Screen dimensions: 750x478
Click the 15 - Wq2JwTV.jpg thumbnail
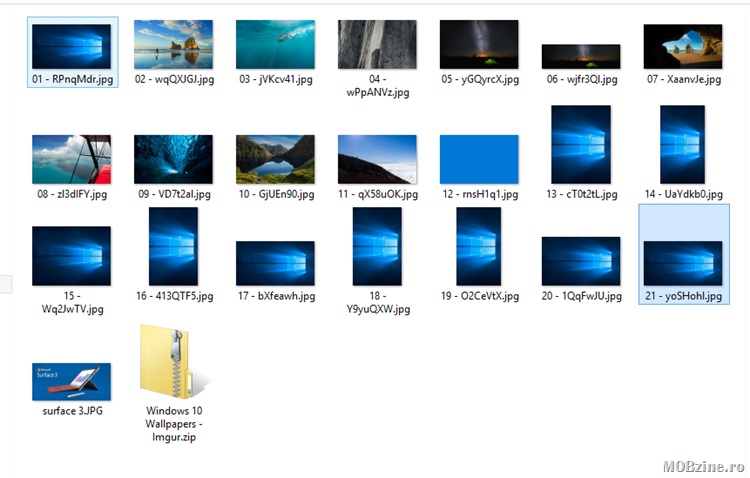point(71,257)
